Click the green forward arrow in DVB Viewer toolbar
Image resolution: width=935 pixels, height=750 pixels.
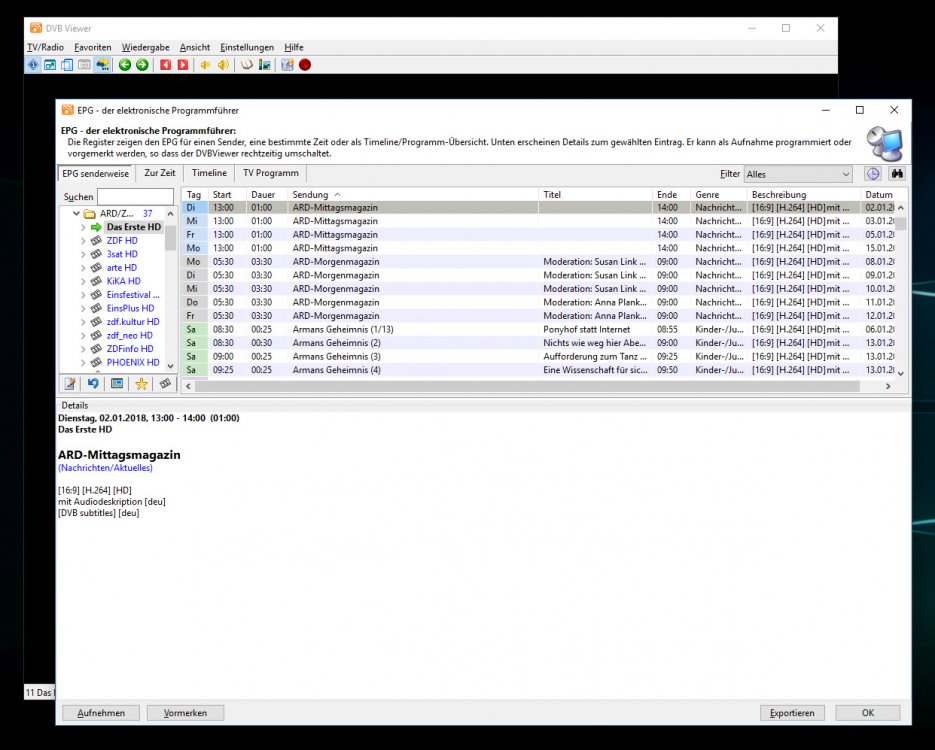pos(142,65)
